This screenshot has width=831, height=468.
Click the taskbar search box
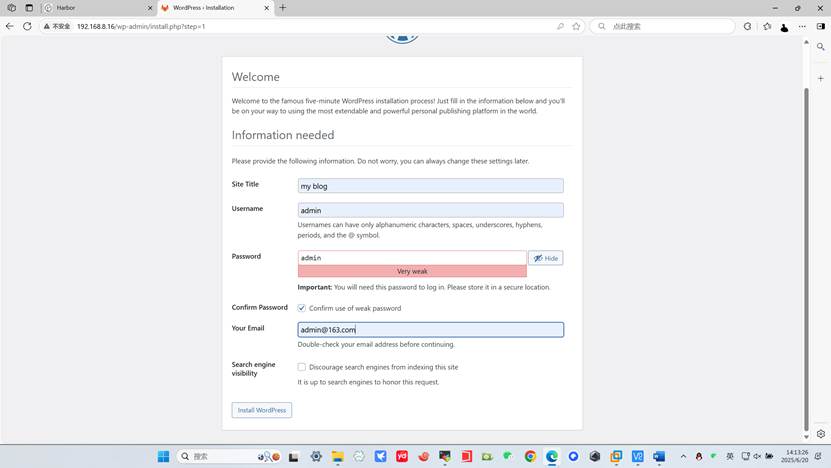pos(229,456)
